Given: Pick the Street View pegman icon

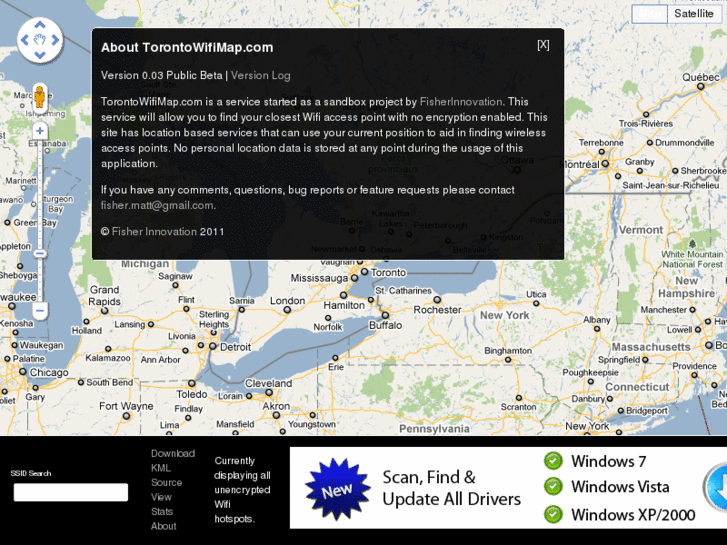Looking at the screenshot, I should (x=40, y=97).
